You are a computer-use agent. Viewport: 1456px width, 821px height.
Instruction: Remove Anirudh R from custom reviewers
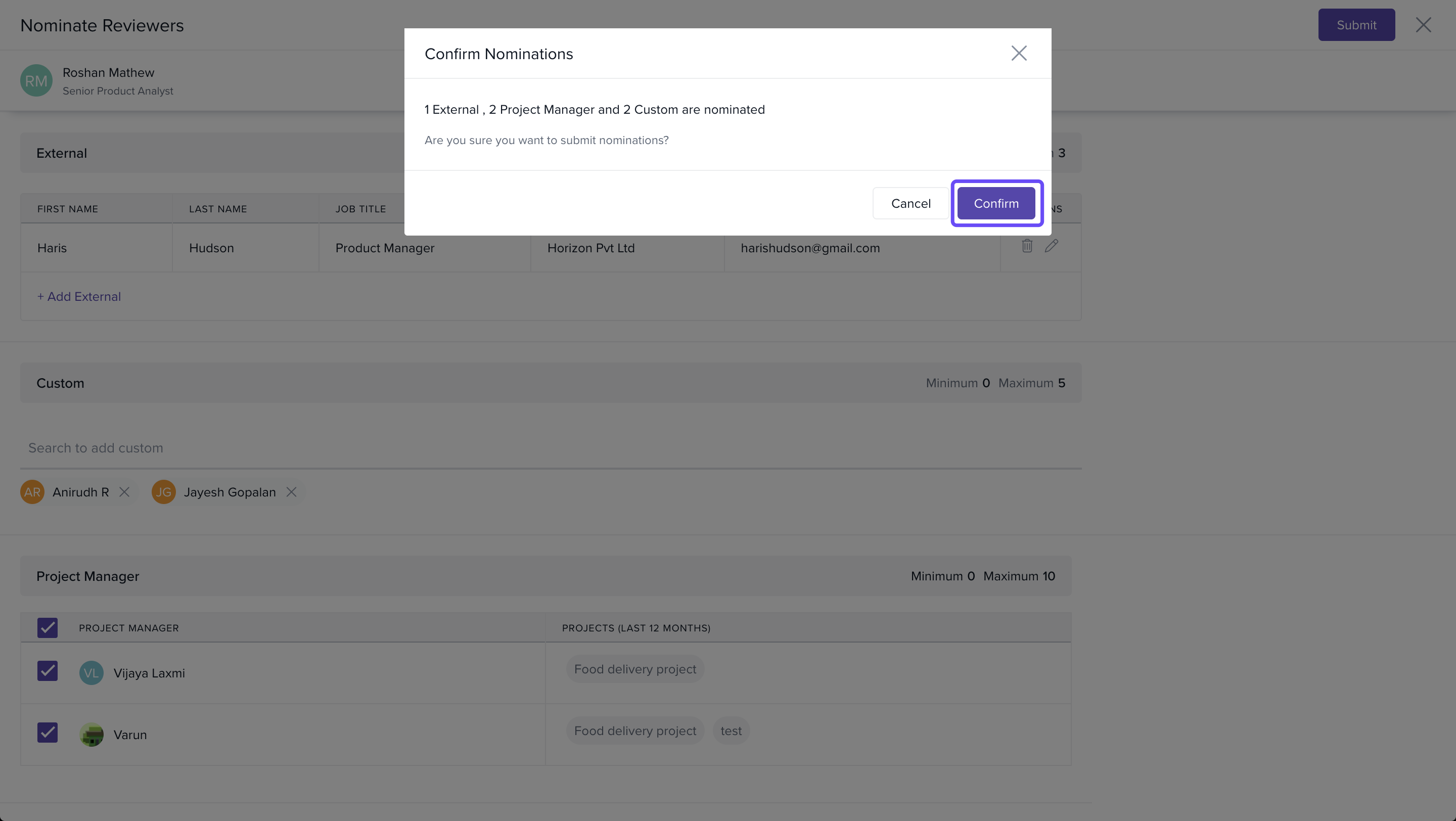(x=124, y=492)
